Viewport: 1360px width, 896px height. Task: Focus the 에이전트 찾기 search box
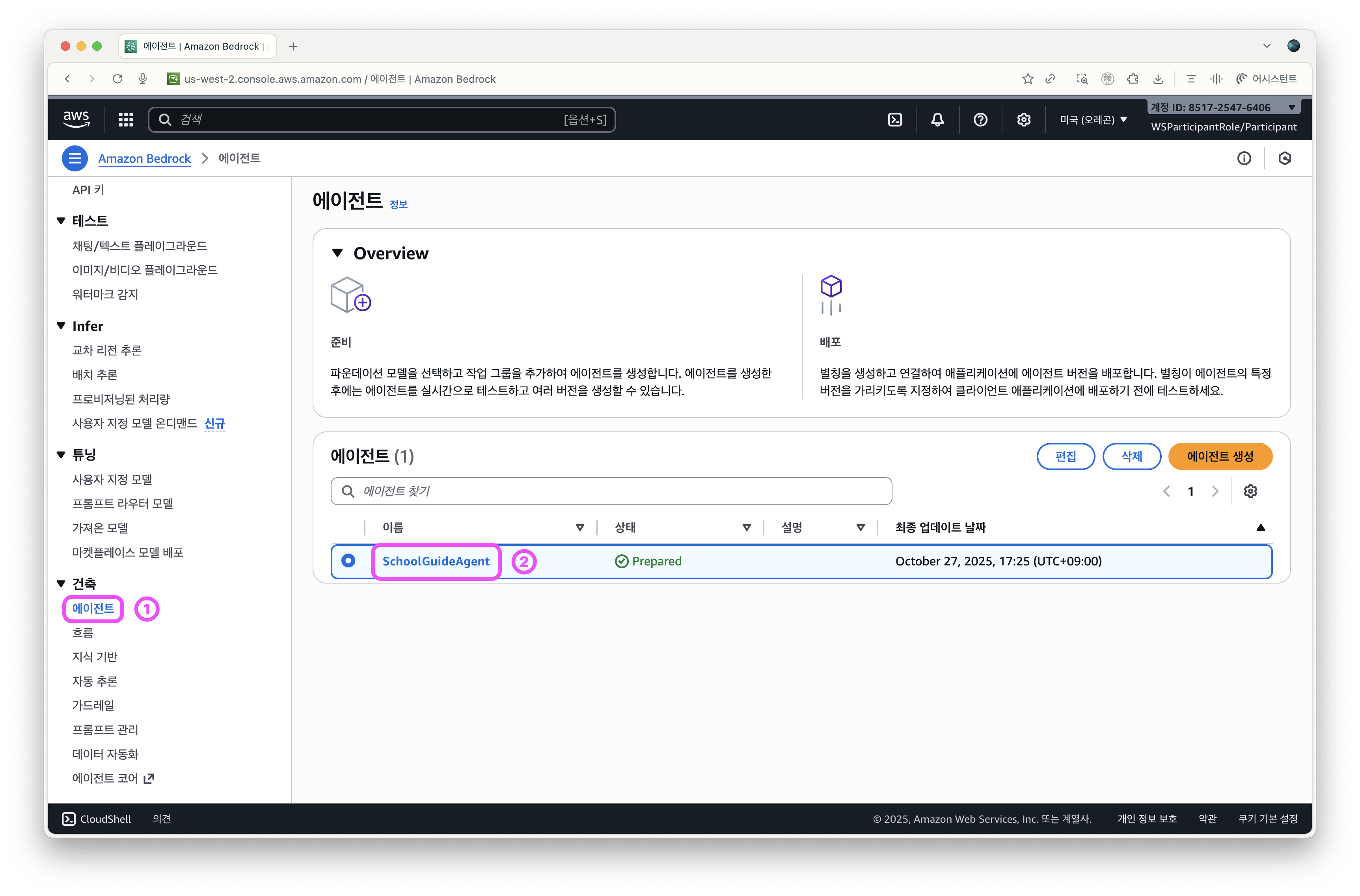(x=611, y=491)
